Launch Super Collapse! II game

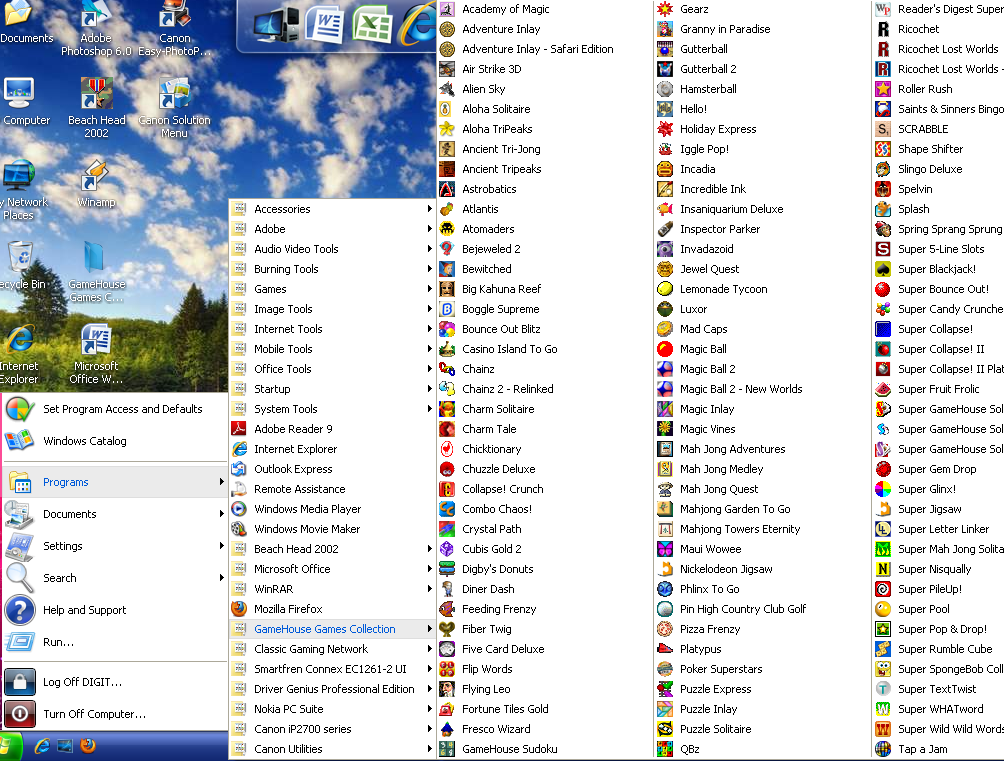[x=939, y=348]
